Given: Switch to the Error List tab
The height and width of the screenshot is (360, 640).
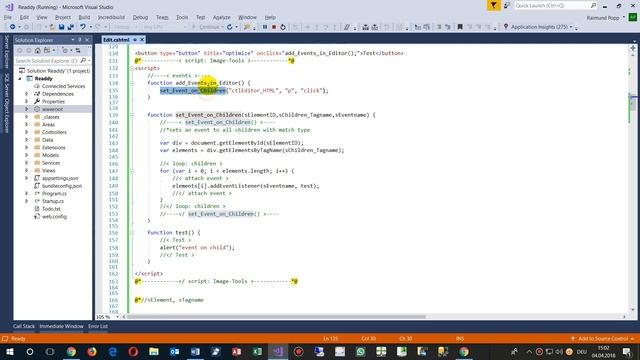Looking at the screenshot, I should 98,327.
